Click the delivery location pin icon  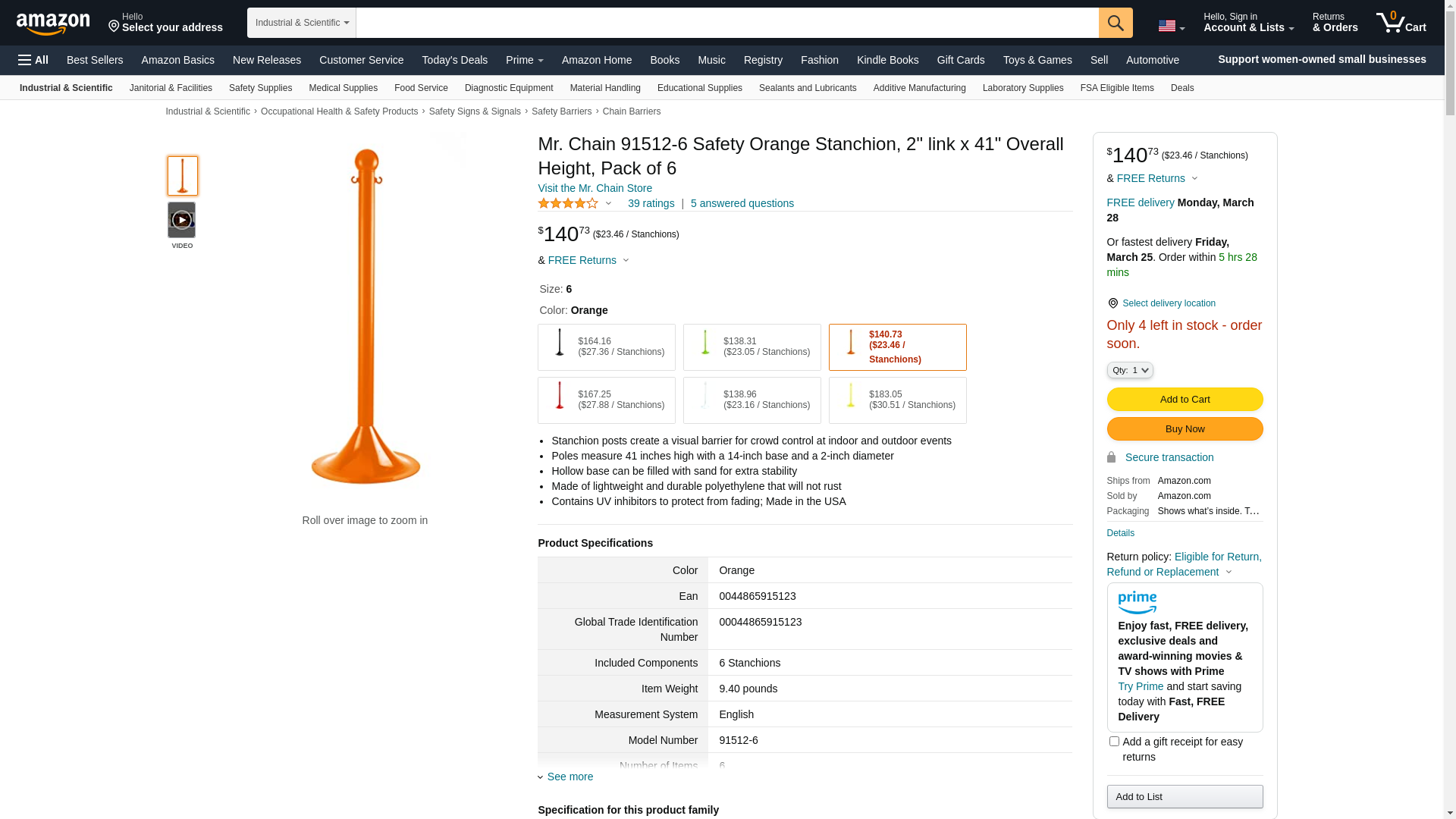(1112, 303)
